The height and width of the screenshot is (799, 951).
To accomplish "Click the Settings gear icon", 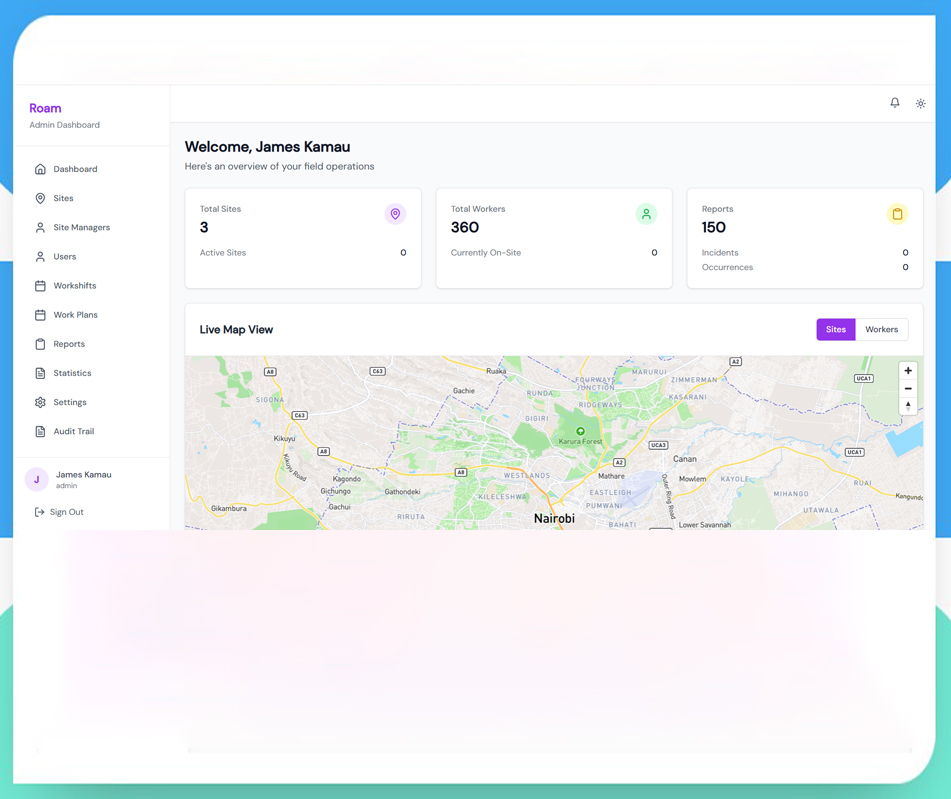I will (40, 402).
